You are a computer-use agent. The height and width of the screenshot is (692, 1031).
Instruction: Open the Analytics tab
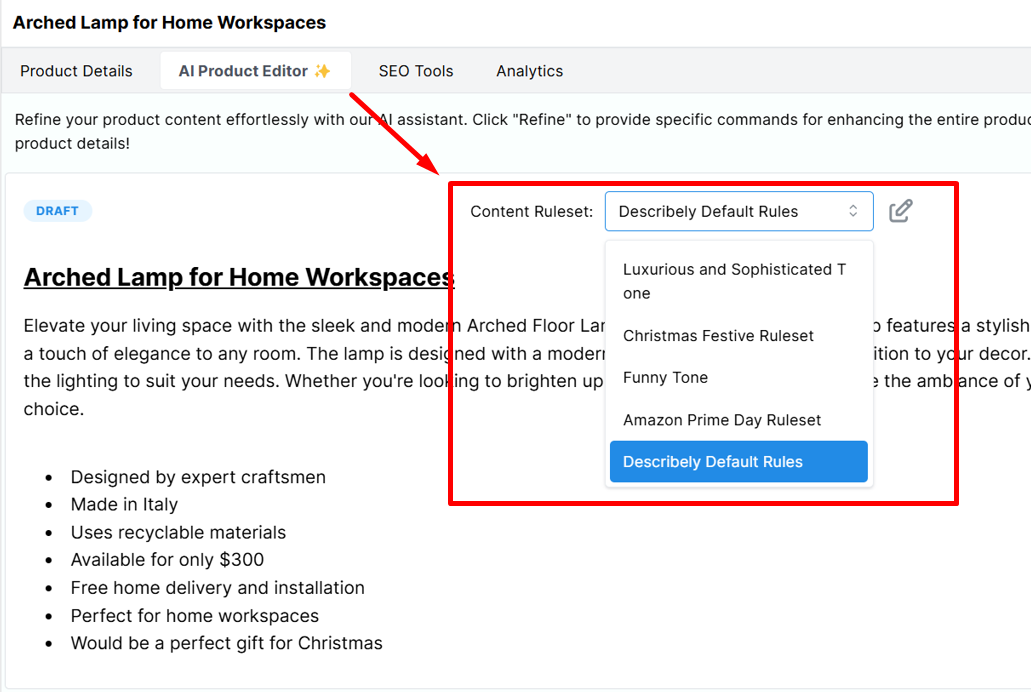tap(530, 71)
